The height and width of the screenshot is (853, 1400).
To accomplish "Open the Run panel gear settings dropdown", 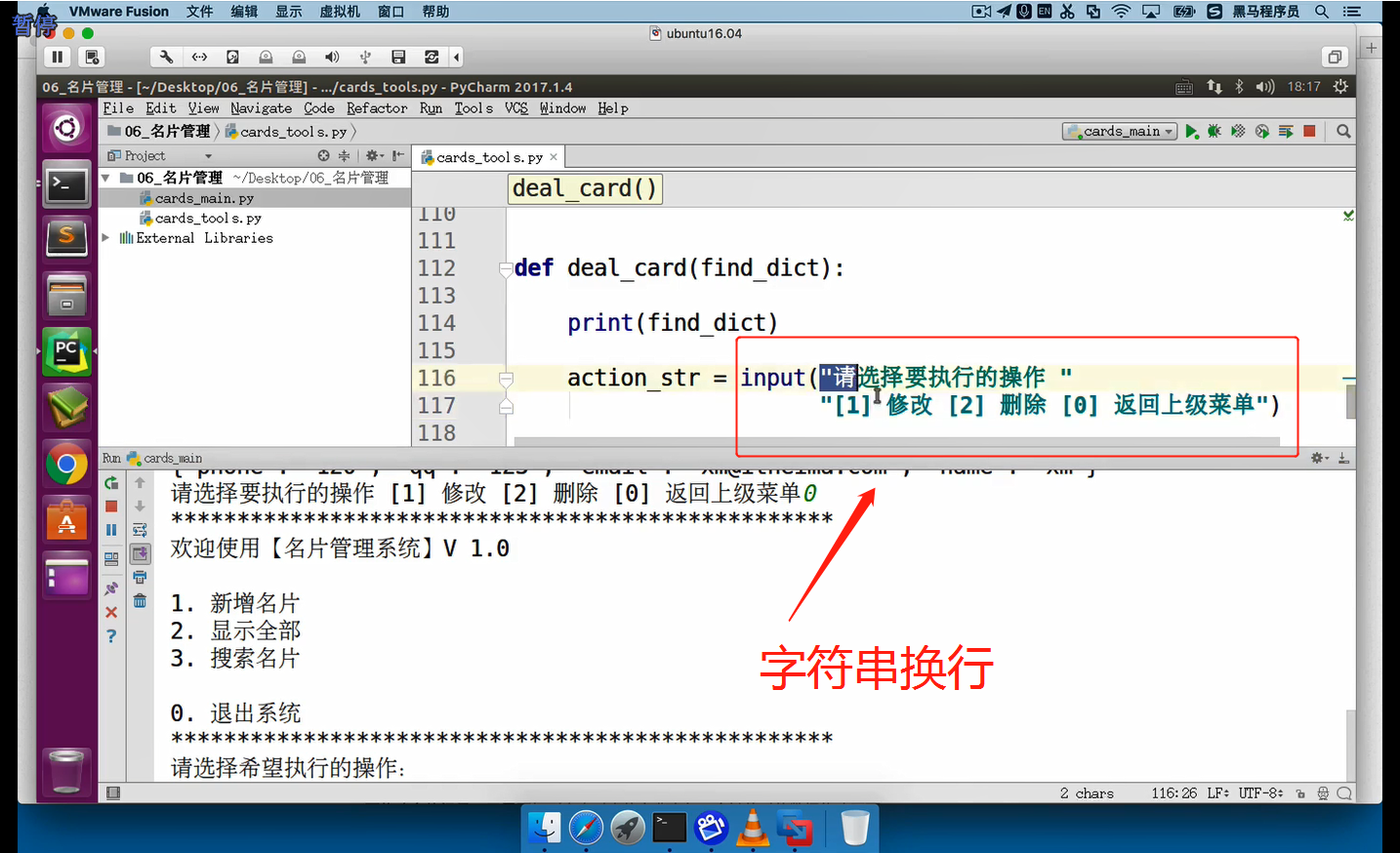I will (x=1319, y=458).
